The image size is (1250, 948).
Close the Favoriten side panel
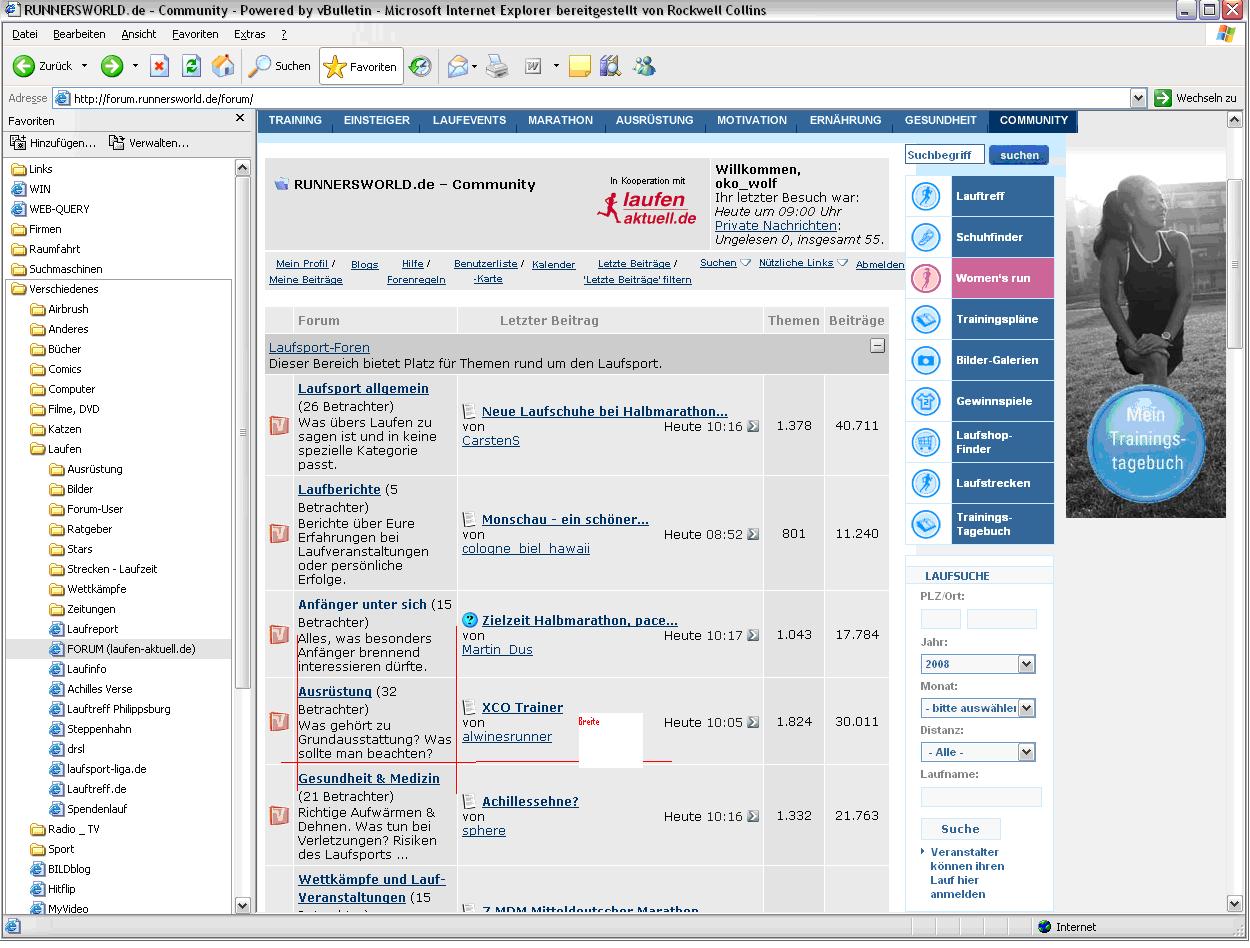tap(240, 119)
